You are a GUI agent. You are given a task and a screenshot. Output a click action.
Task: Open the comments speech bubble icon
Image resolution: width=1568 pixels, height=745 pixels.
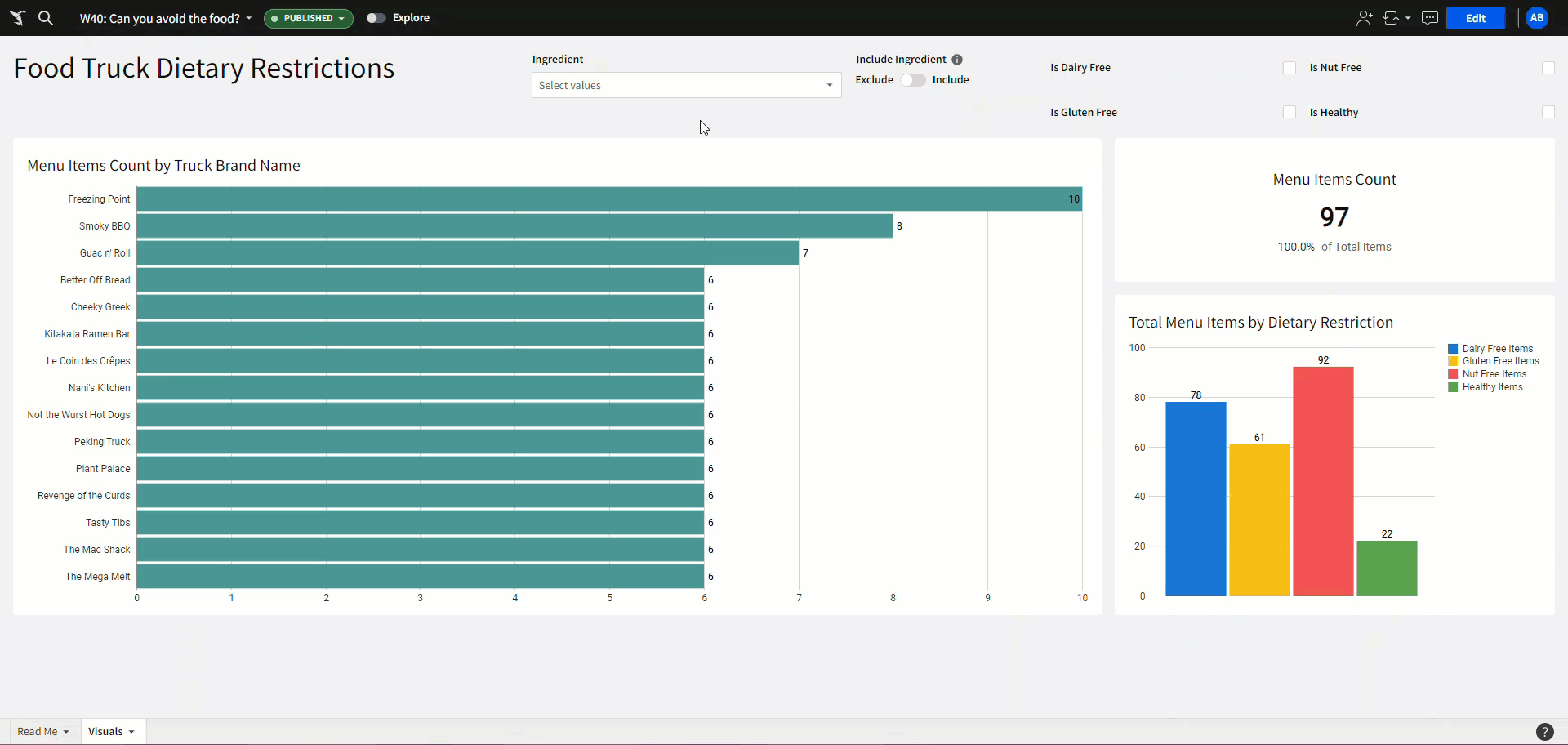1429,18
